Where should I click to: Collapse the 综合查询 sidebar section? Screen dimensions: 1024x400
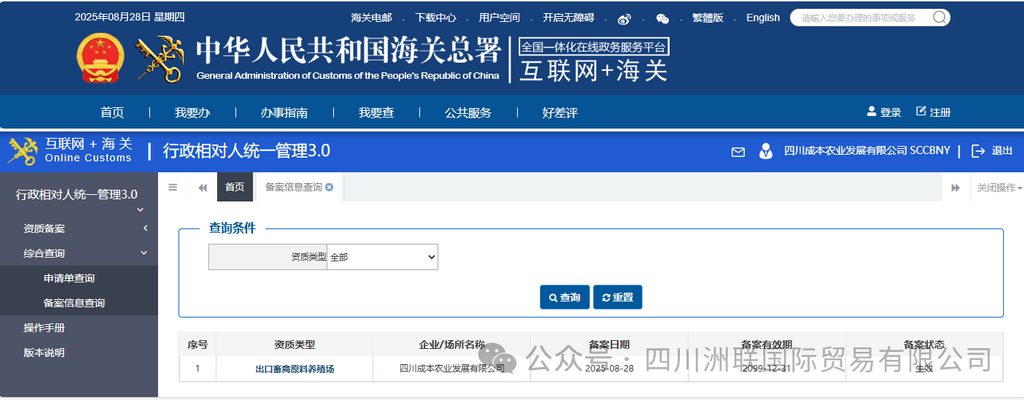78,254
